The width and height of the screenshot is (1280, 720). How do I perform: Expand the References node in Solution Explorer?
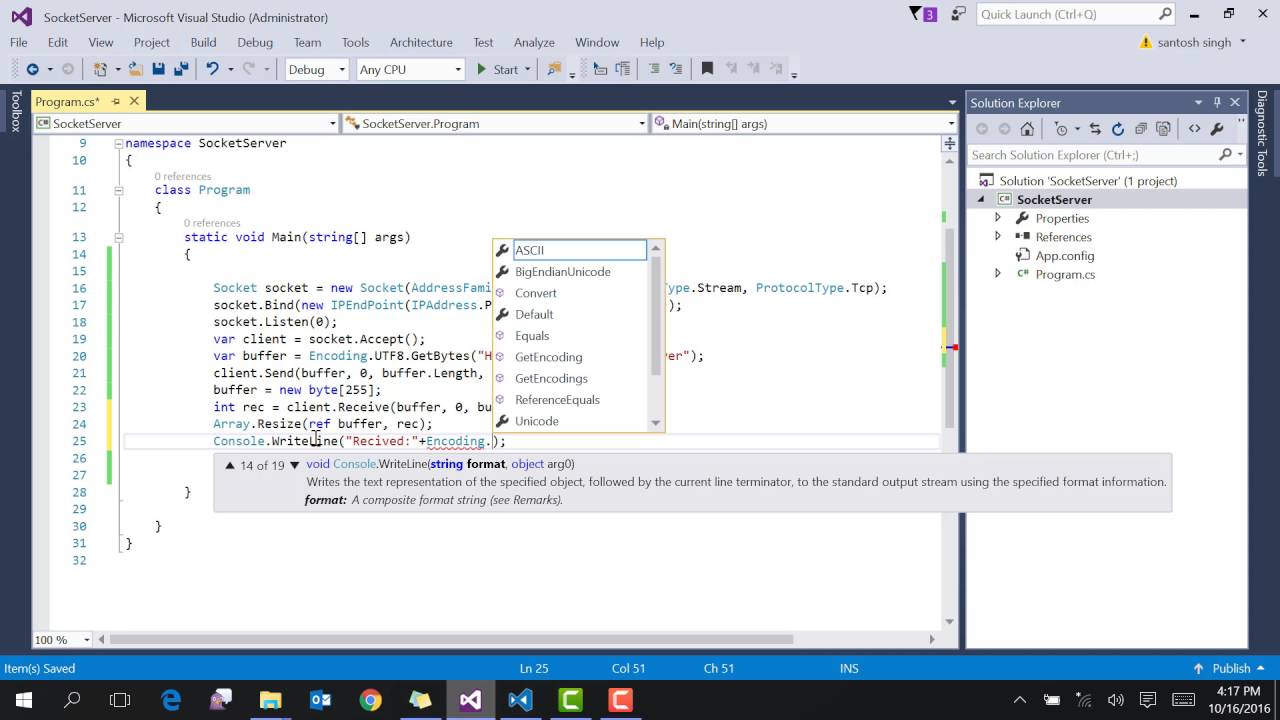click(x=997, y=237)
